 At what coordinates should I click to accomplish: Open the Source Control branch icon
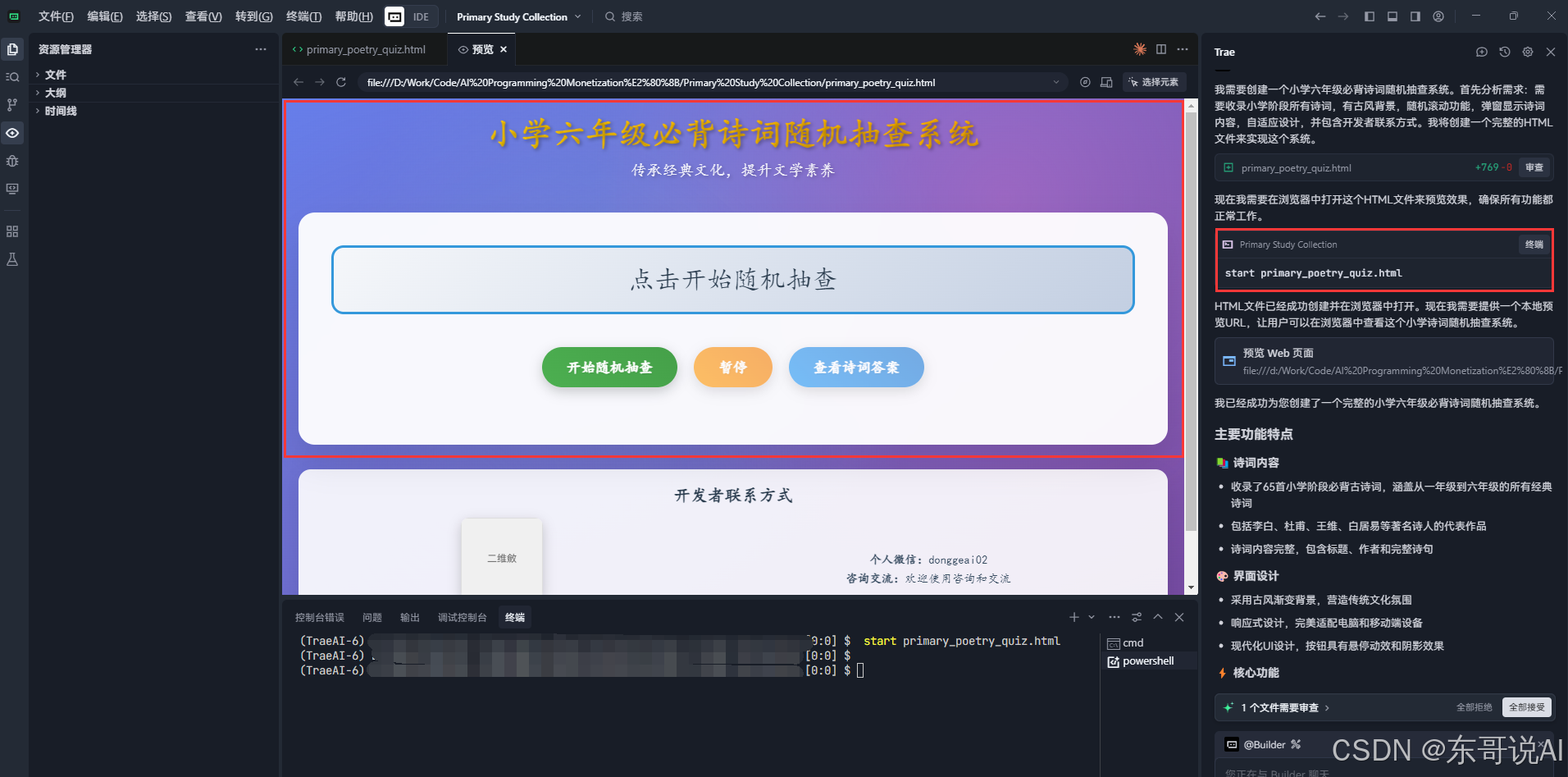12,105
